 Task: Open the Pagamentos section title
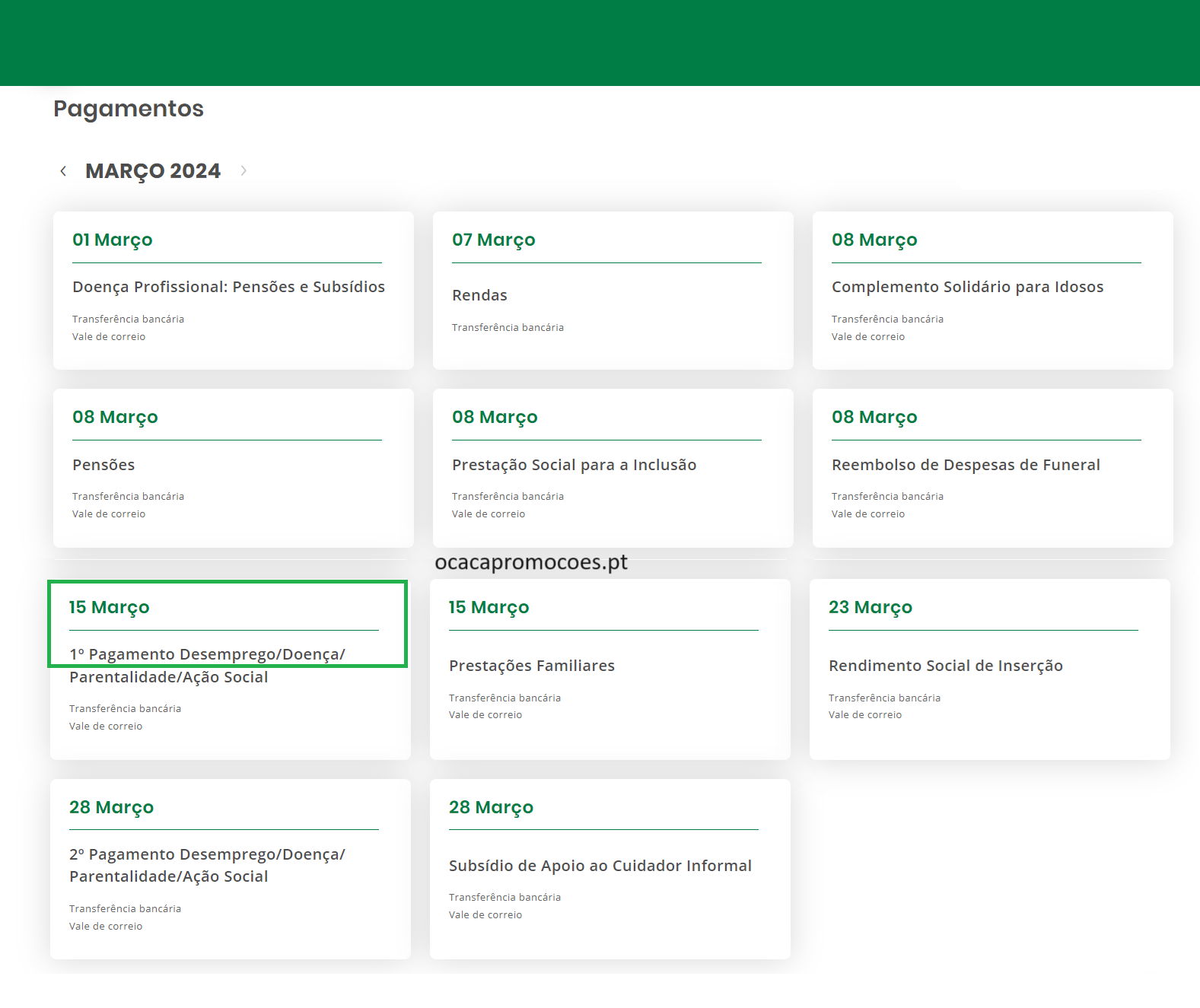tap(129, 109)
